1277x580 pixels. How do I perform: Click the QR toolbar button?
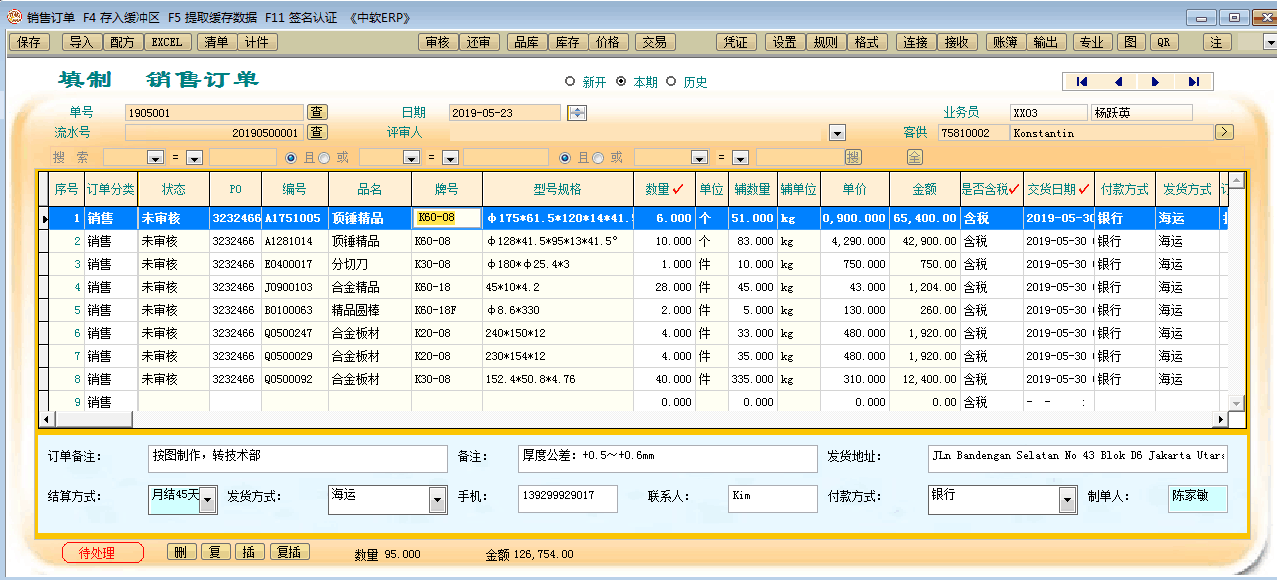pos(1162,42)
